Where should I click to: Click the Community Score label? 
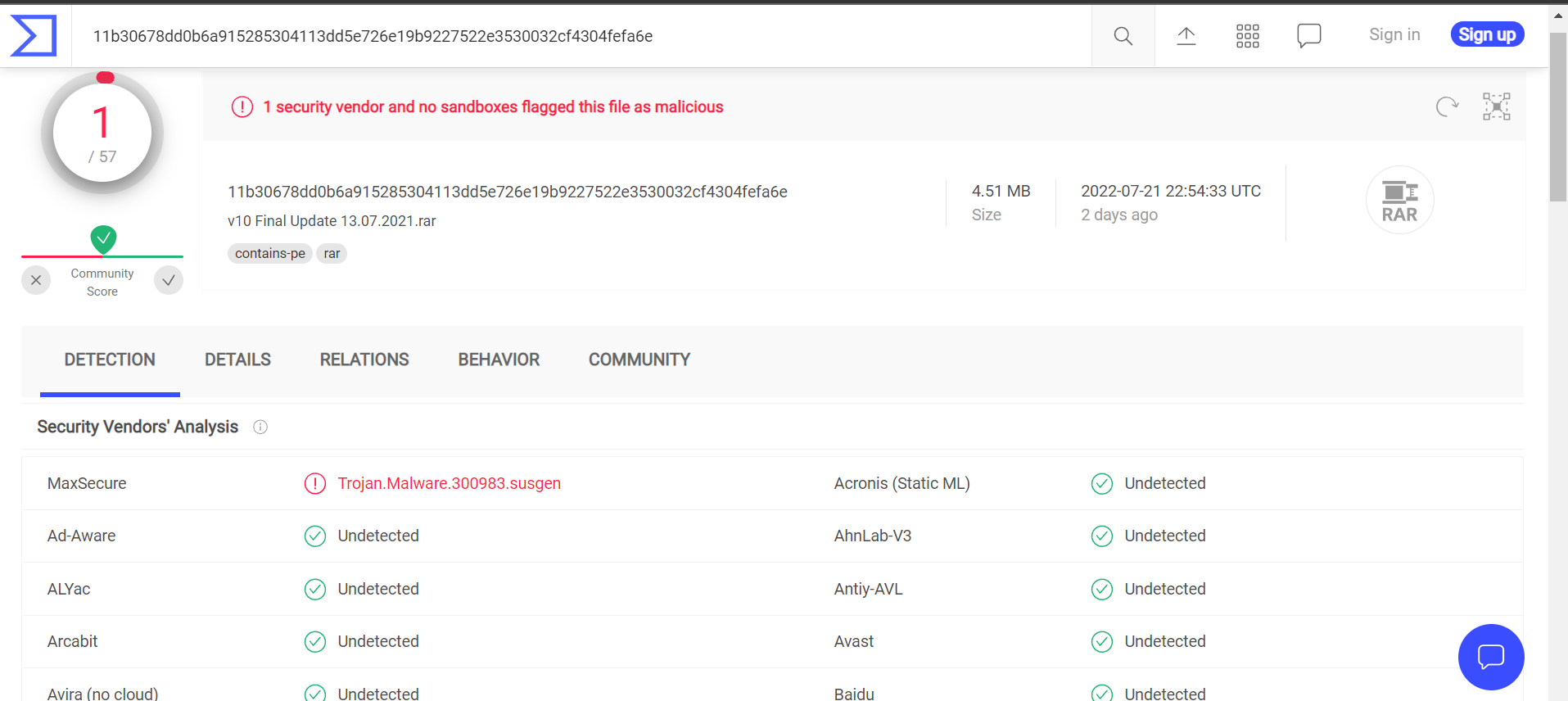click(102, 283)
